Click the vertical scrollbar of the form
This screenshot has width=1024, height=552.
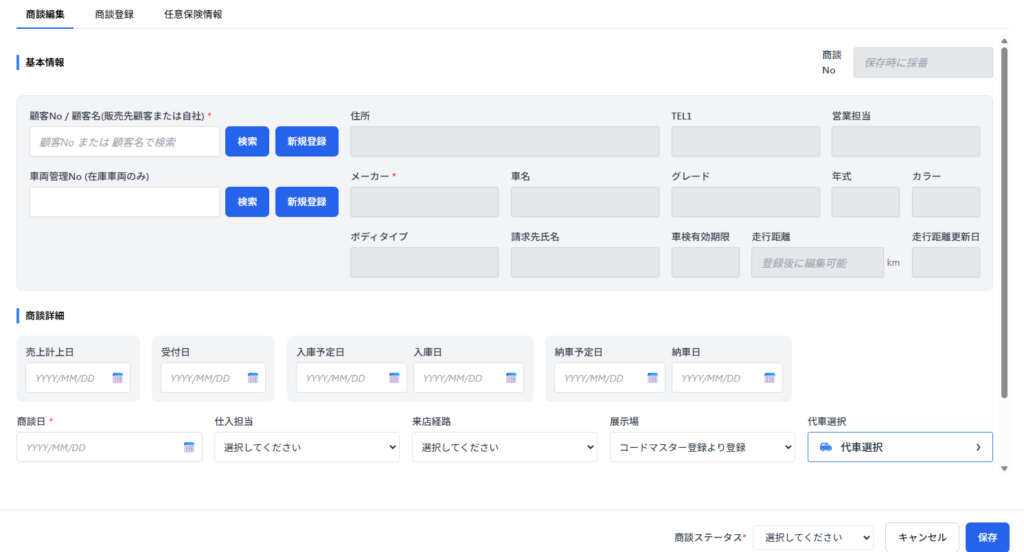click(x=1003, y=220)
